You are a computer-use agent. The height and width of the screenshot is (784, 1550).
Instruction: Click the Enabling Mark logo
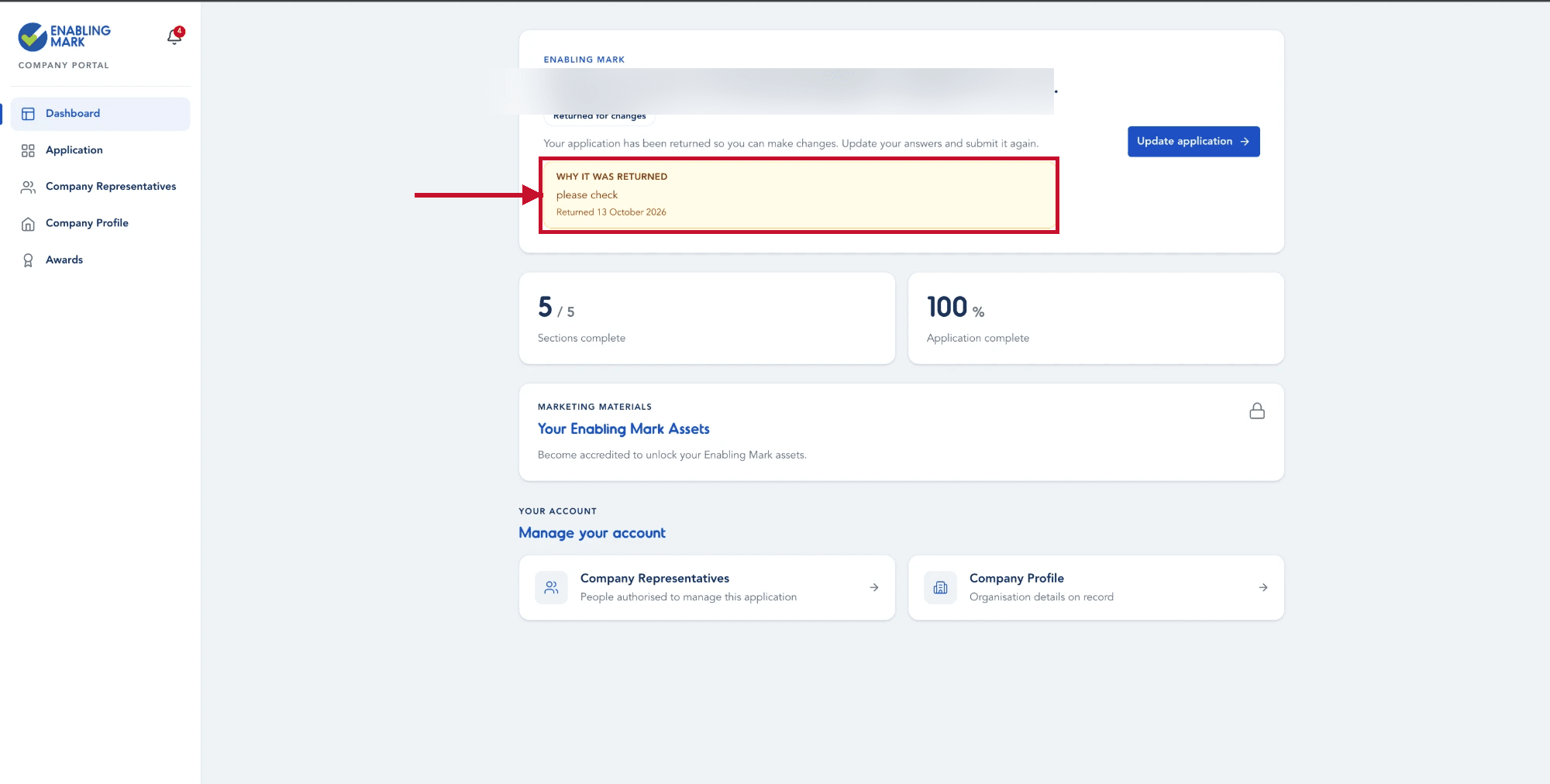[64, 36]
